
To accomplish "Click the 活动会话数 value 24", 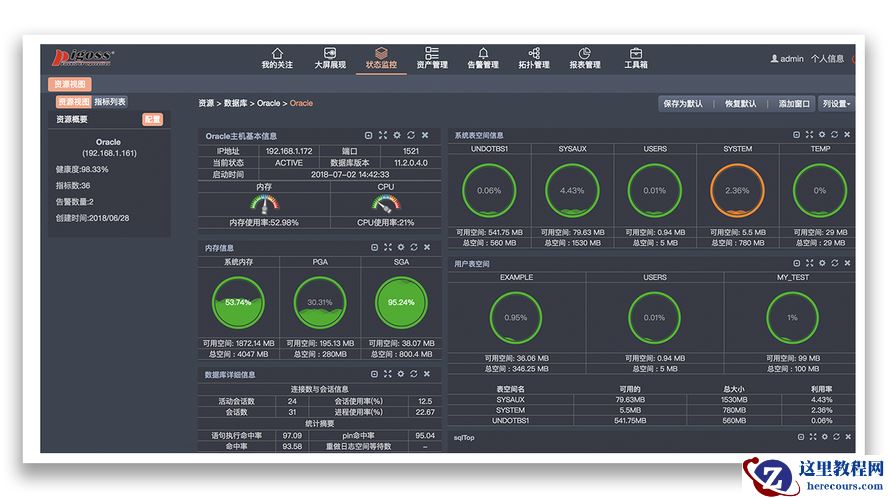I will click(x=292, y=401).
